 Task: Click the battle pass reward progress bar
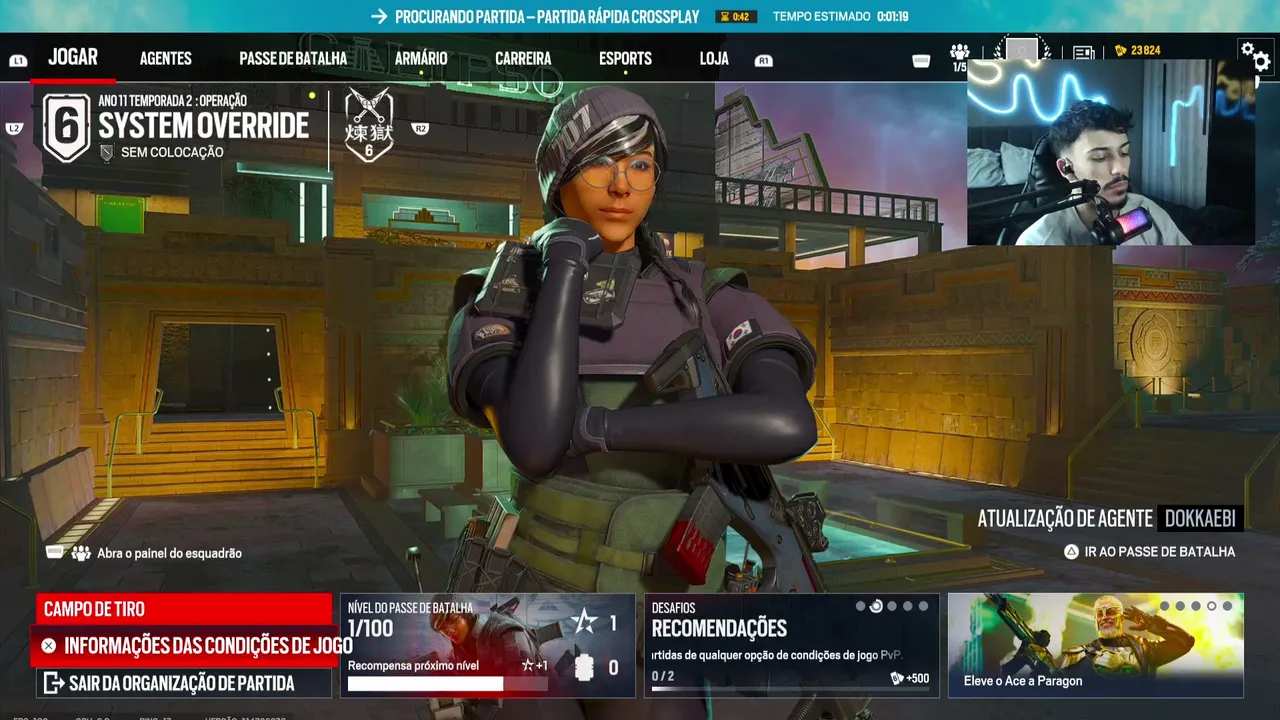click(448, 684)
